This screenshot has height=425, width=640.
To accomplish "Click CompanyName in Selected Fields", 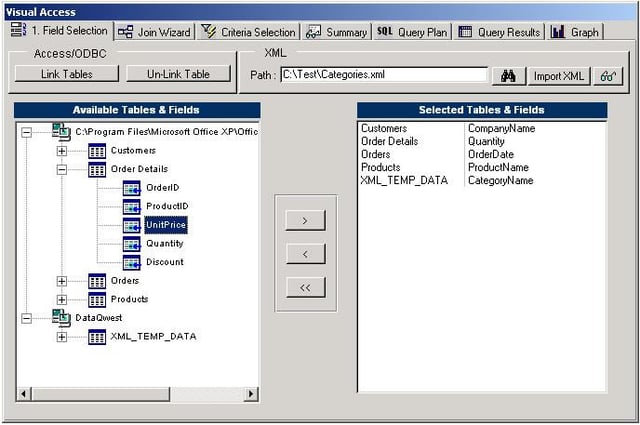I will pyautogui.click(x=501, y=129).
